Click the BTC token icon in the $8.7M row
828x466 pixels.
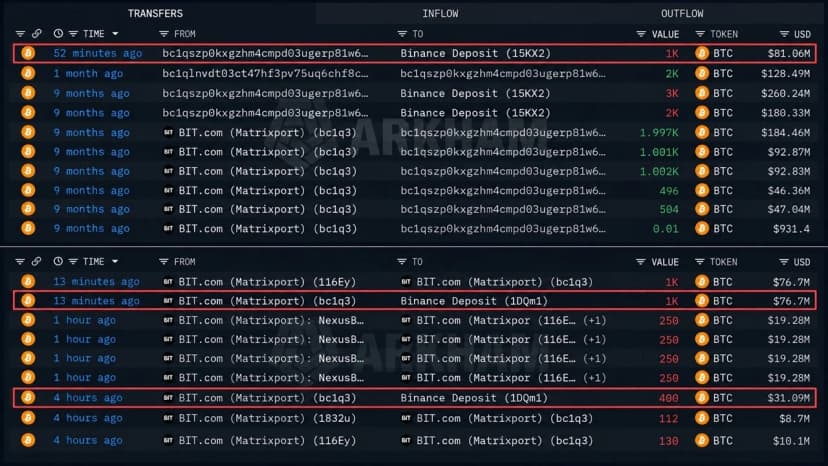702,418
